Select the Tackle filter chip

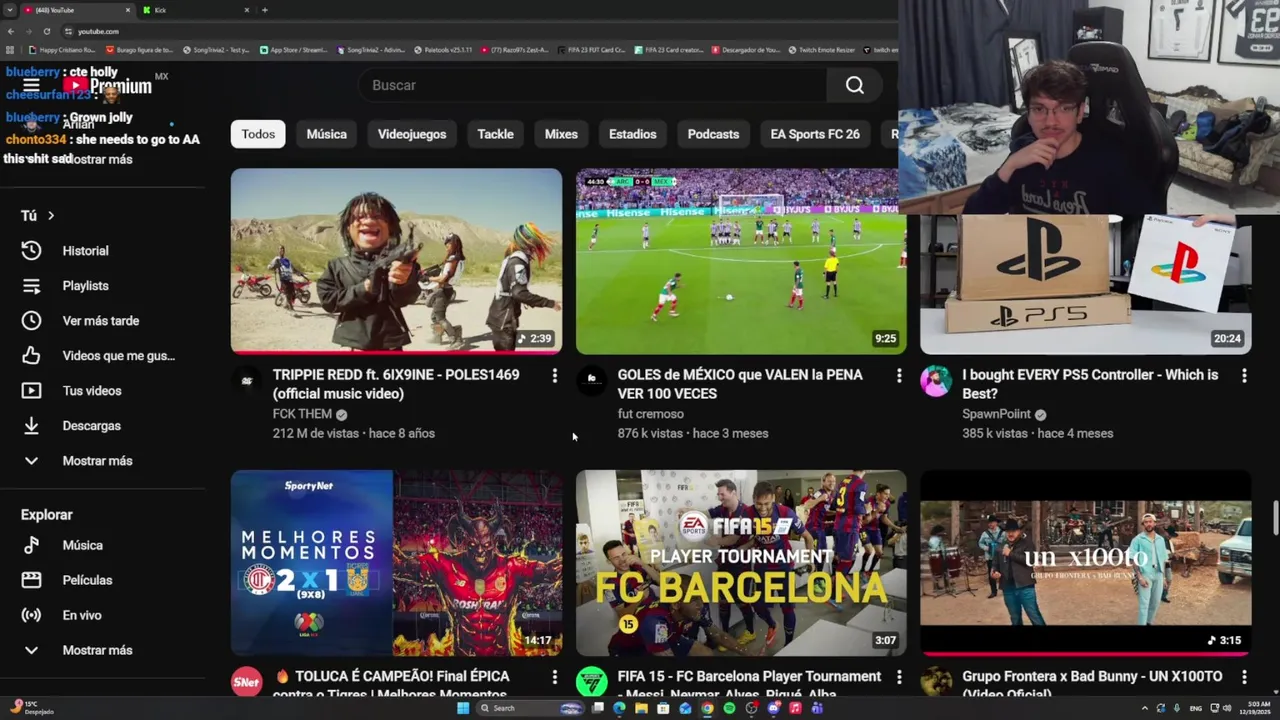click(495, 134)
